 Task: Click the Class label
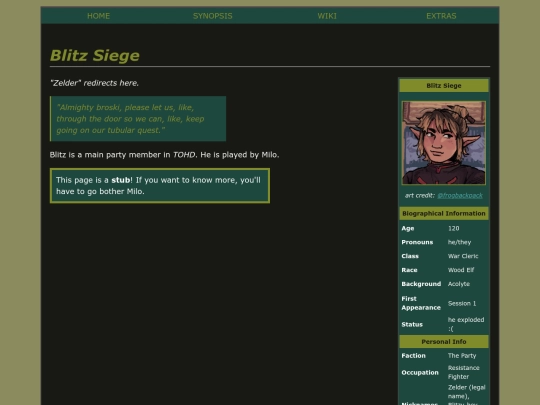point(410,256)
